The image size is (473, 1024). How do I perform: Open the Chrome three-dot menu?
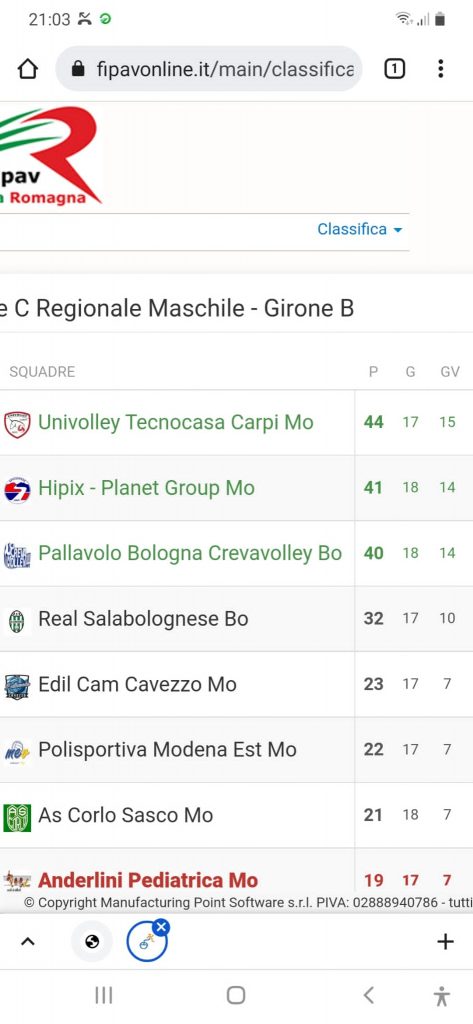pyautogui.click(x=441, y=69)
